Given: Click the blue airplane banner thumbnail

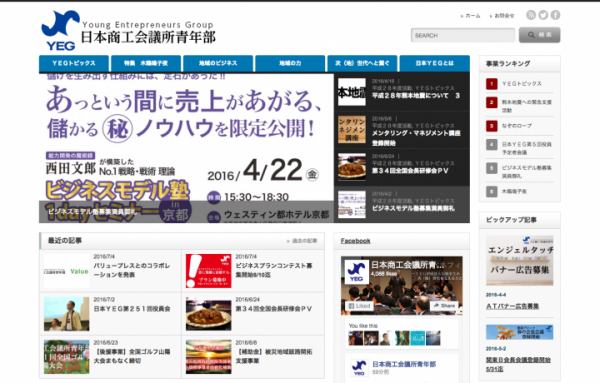Looking at the screenshot, I should (520, 332).
